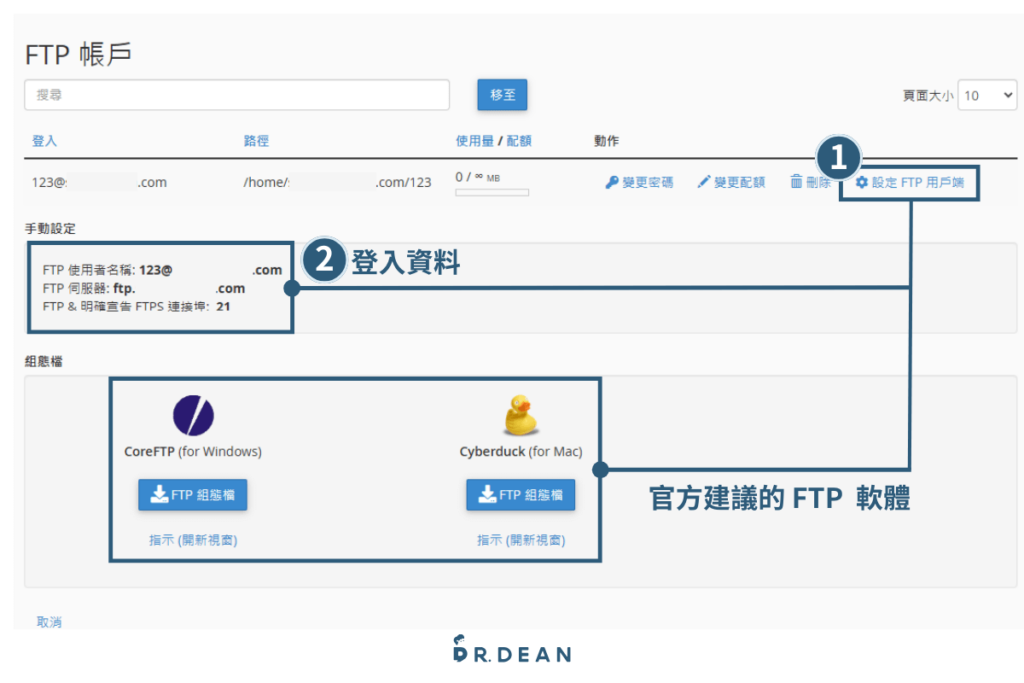
Task: Click the 移至 button
Action: pos(502,94)
